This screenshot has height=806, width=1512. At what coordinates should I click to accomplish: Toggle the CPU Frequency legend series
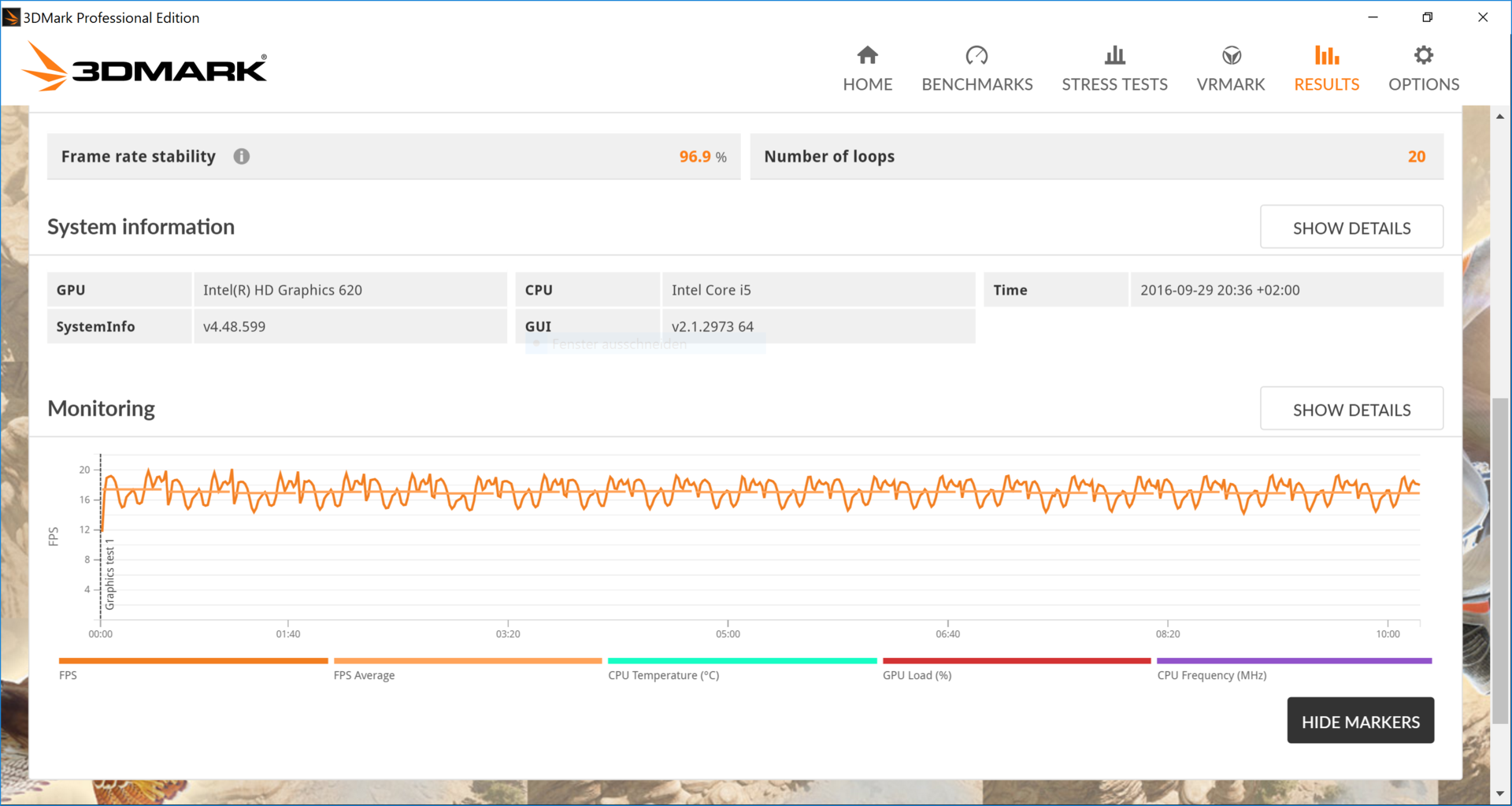[x=1294, y=667]
